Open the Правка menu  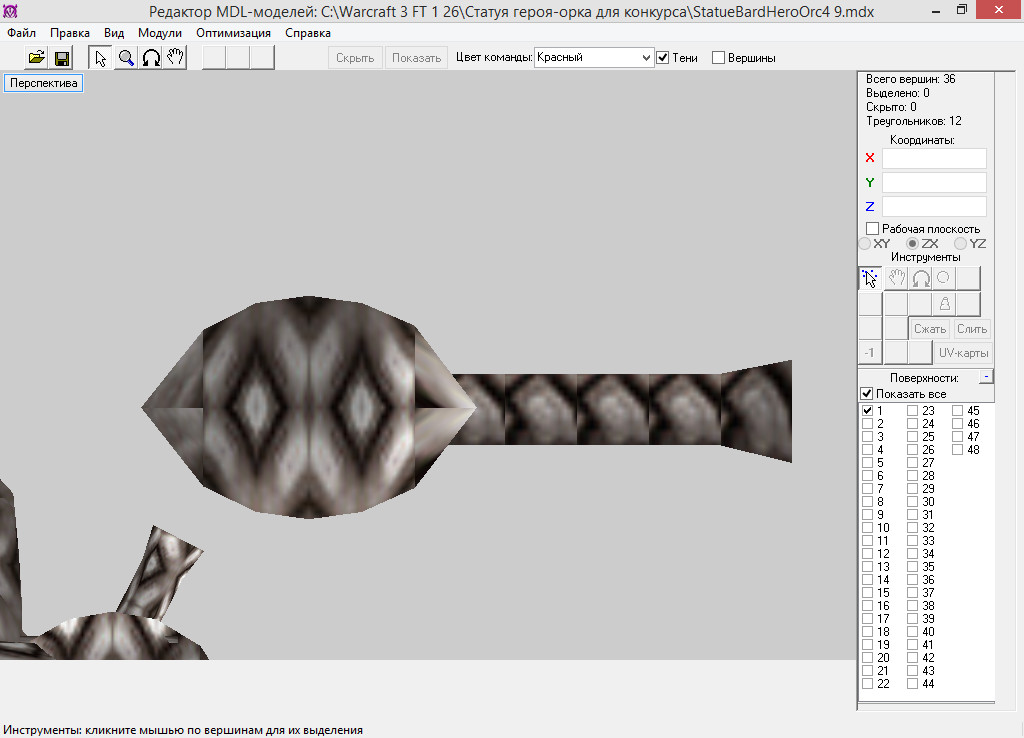tap(70, 33)
